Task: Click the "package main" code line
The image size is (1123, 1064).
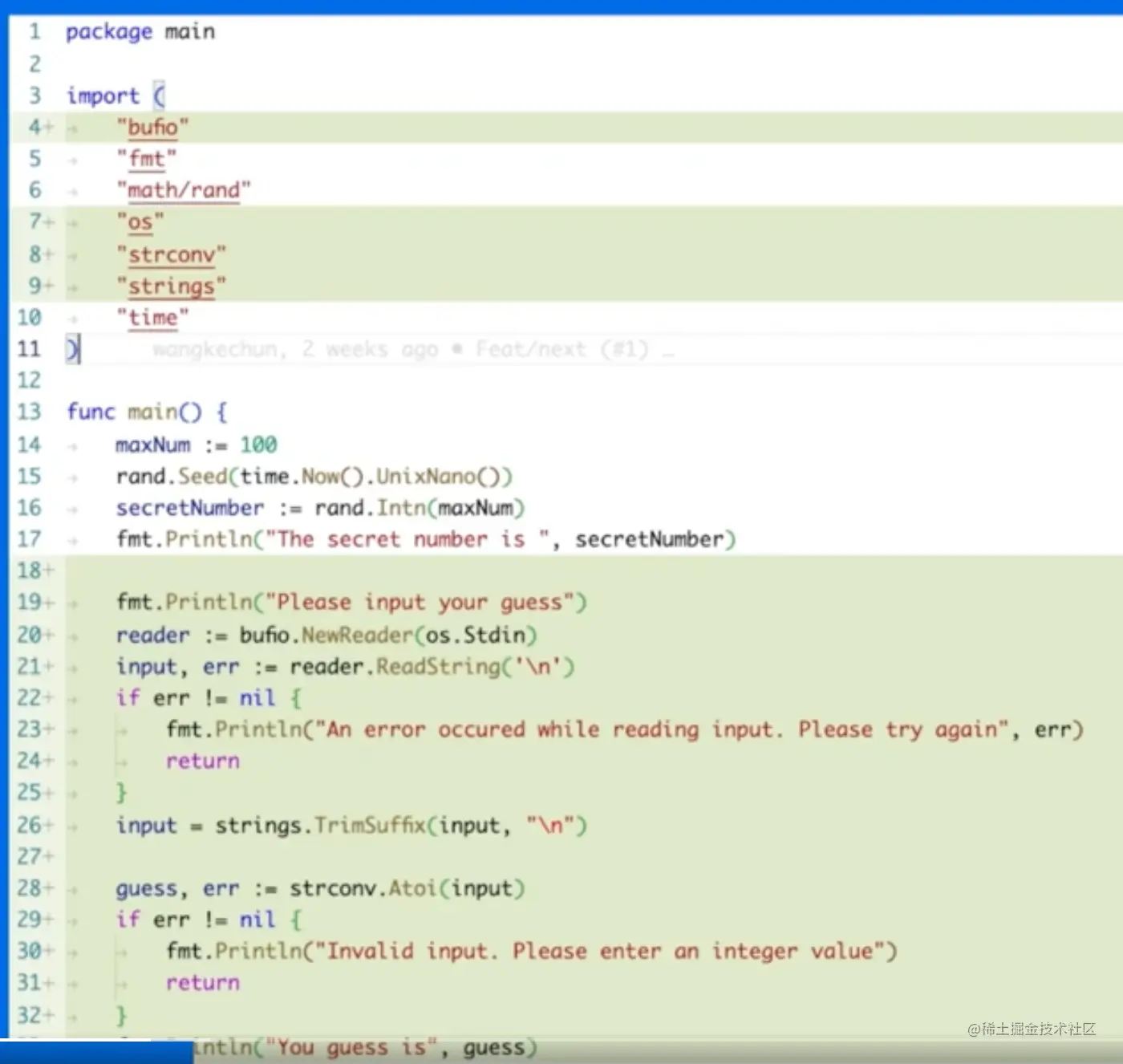Action: tap(140, 32)
